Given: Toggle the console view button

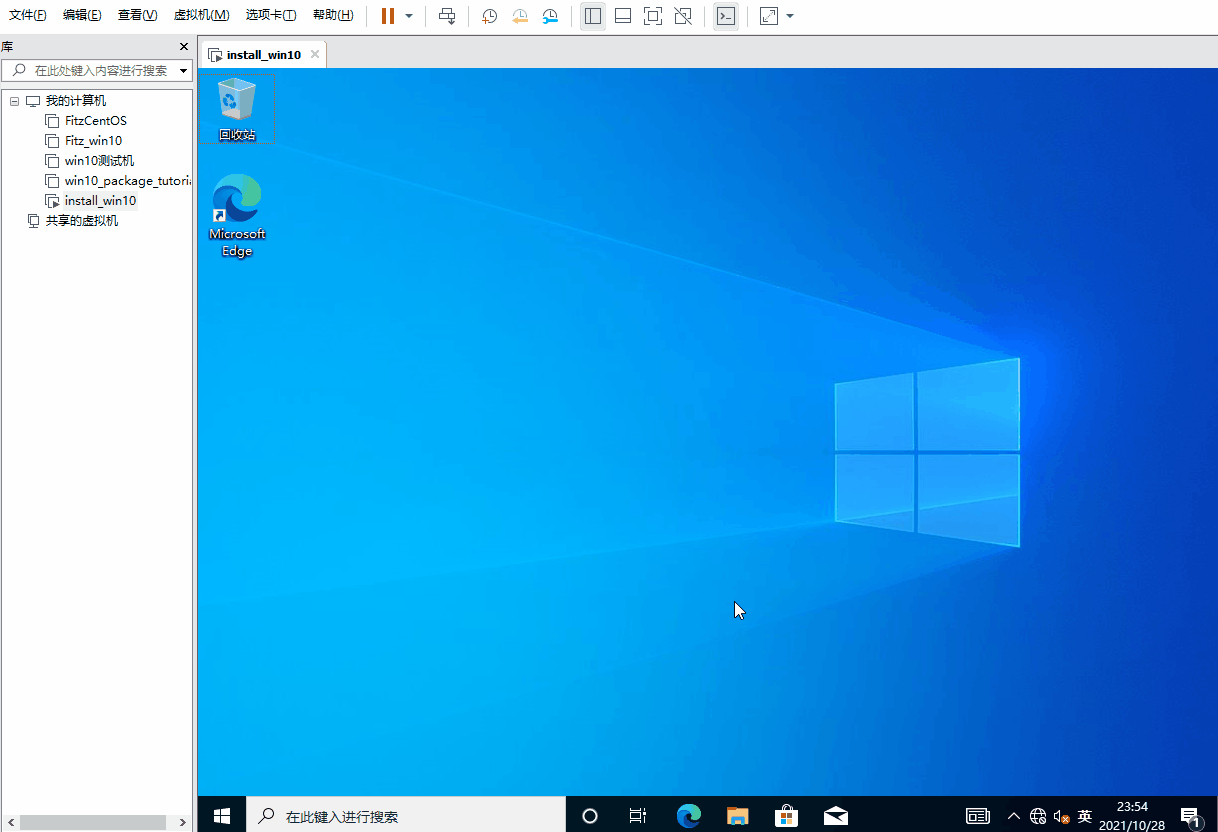Looking at the screenshot, I should click(x=726, y=16).
